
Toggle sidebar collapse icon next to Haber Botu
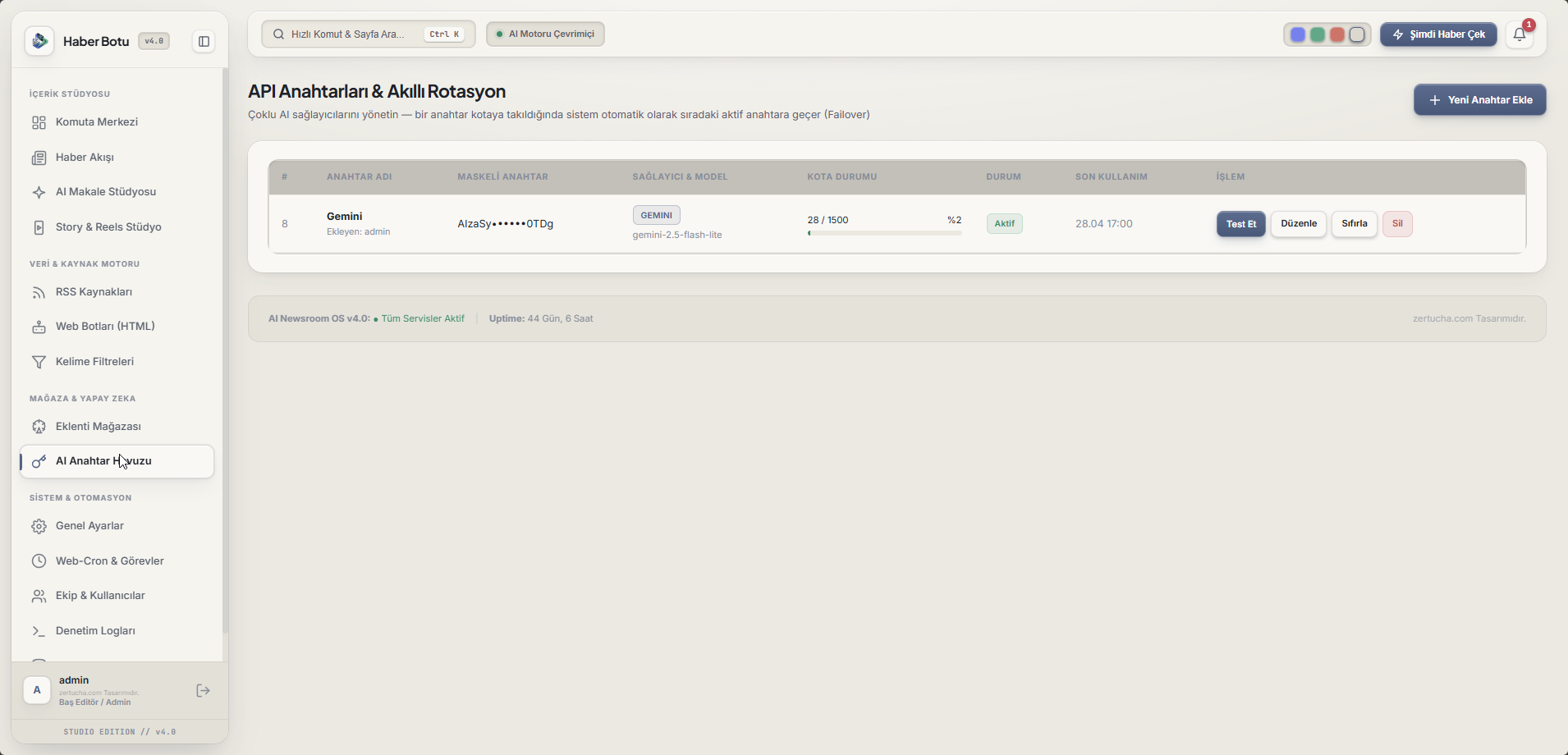[204, 41]
